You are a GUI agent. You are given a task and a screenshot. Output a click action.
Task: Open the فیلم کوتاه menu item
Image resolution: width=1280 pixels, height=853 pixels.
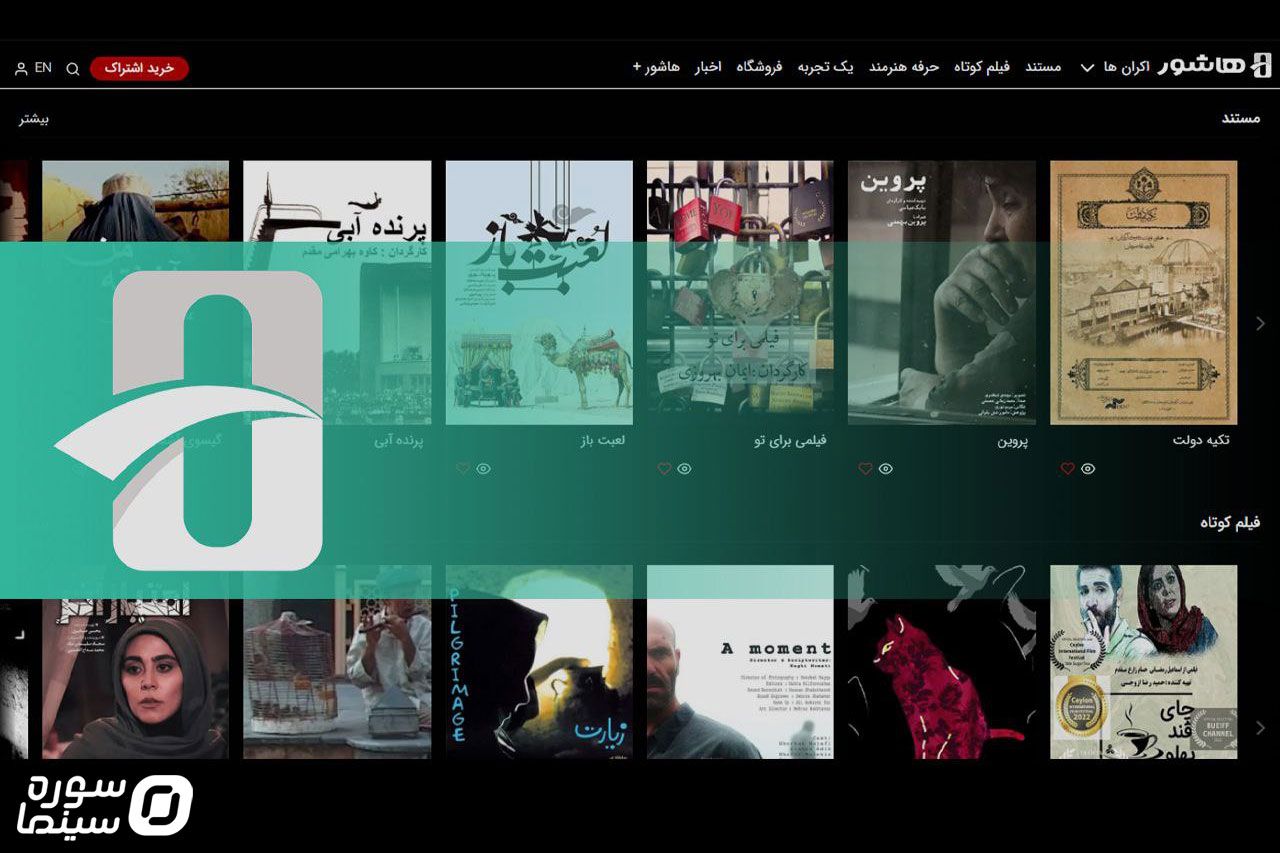[x=981, y=67]
